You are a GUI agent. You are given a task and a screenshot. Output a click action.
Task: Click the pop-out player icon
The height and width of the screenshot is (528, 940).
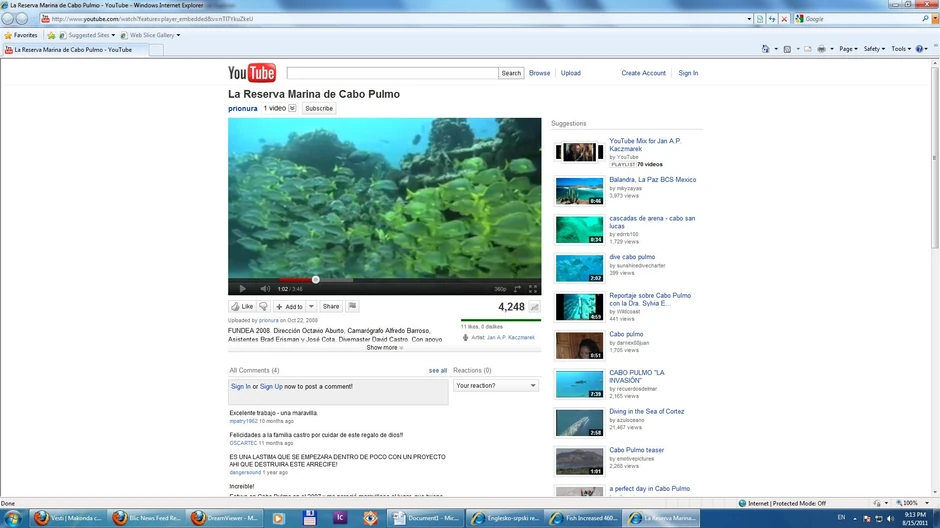pos(518,289)
